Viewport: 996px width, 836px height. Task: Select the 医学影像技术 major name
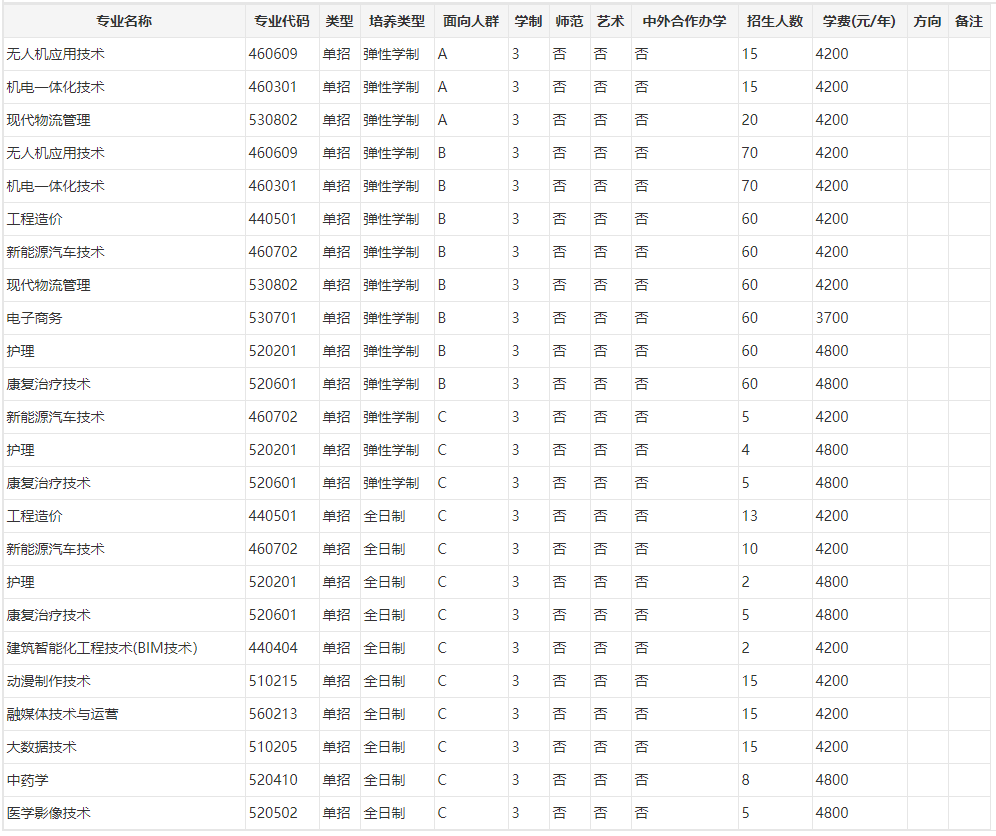[x=48, y=813]
